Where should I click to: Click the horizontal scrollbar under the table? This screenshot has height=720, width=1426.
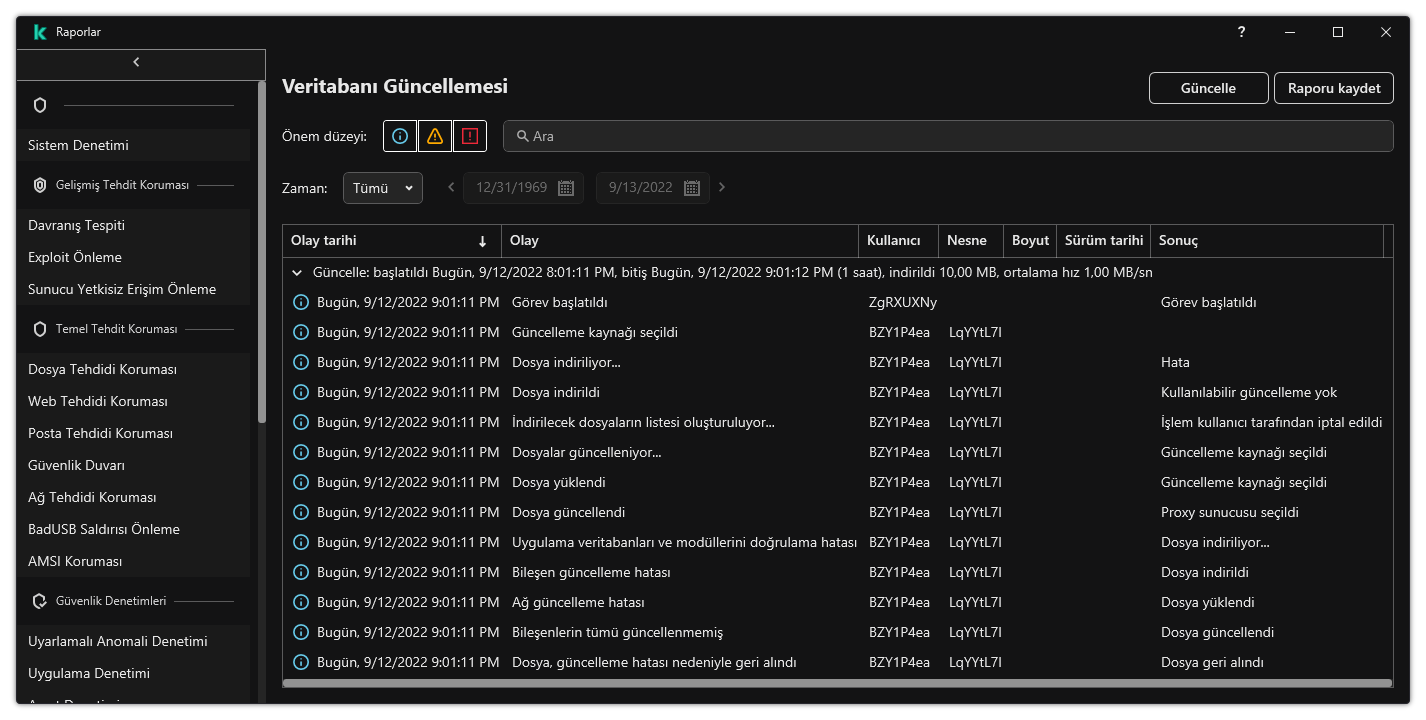pyautogui.click(x=837, y=684)
